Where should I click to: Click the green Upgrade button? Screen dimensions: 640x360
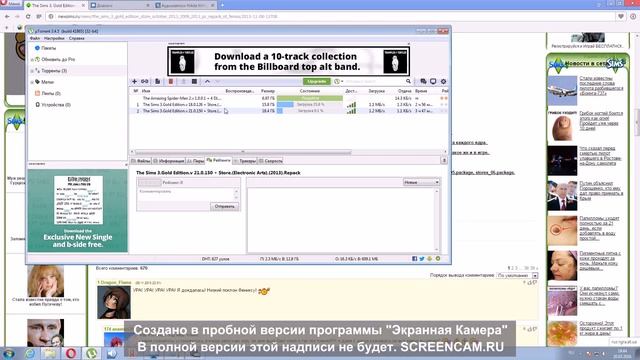pyautogui.click(x=317, y=81)
